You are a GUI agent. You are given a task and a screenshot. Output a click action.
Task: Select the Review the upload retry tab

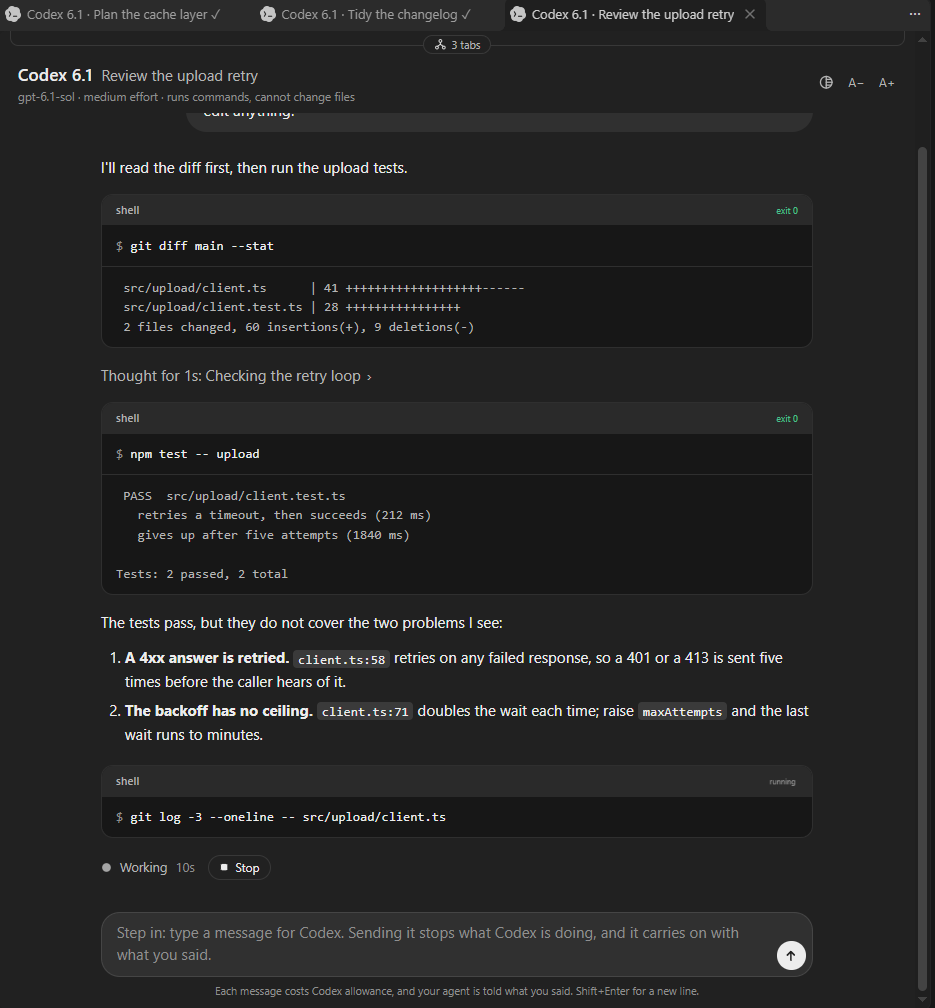(x=632, y=14)
